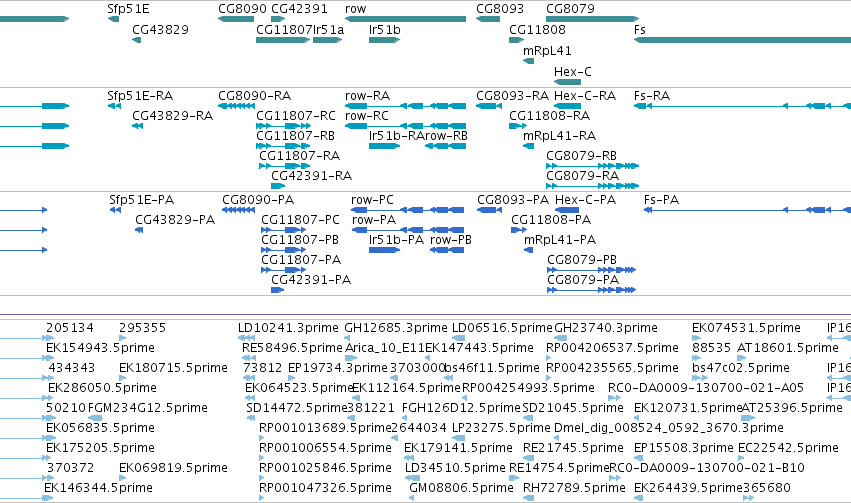Click transcript label mRpL41-RA
Image resolution: width=851 pixels, height=503 pixels.
pyautogui.click(x=560, y=136)
